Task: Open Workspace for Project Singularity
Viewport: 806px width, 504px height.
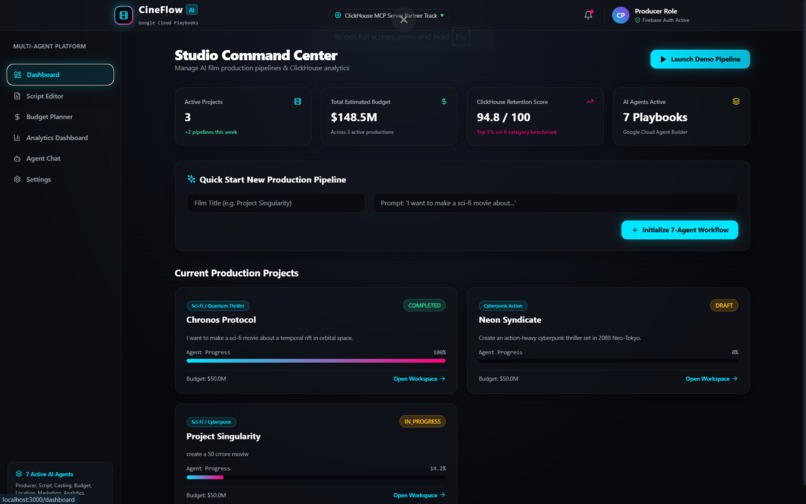Action: 419,495
